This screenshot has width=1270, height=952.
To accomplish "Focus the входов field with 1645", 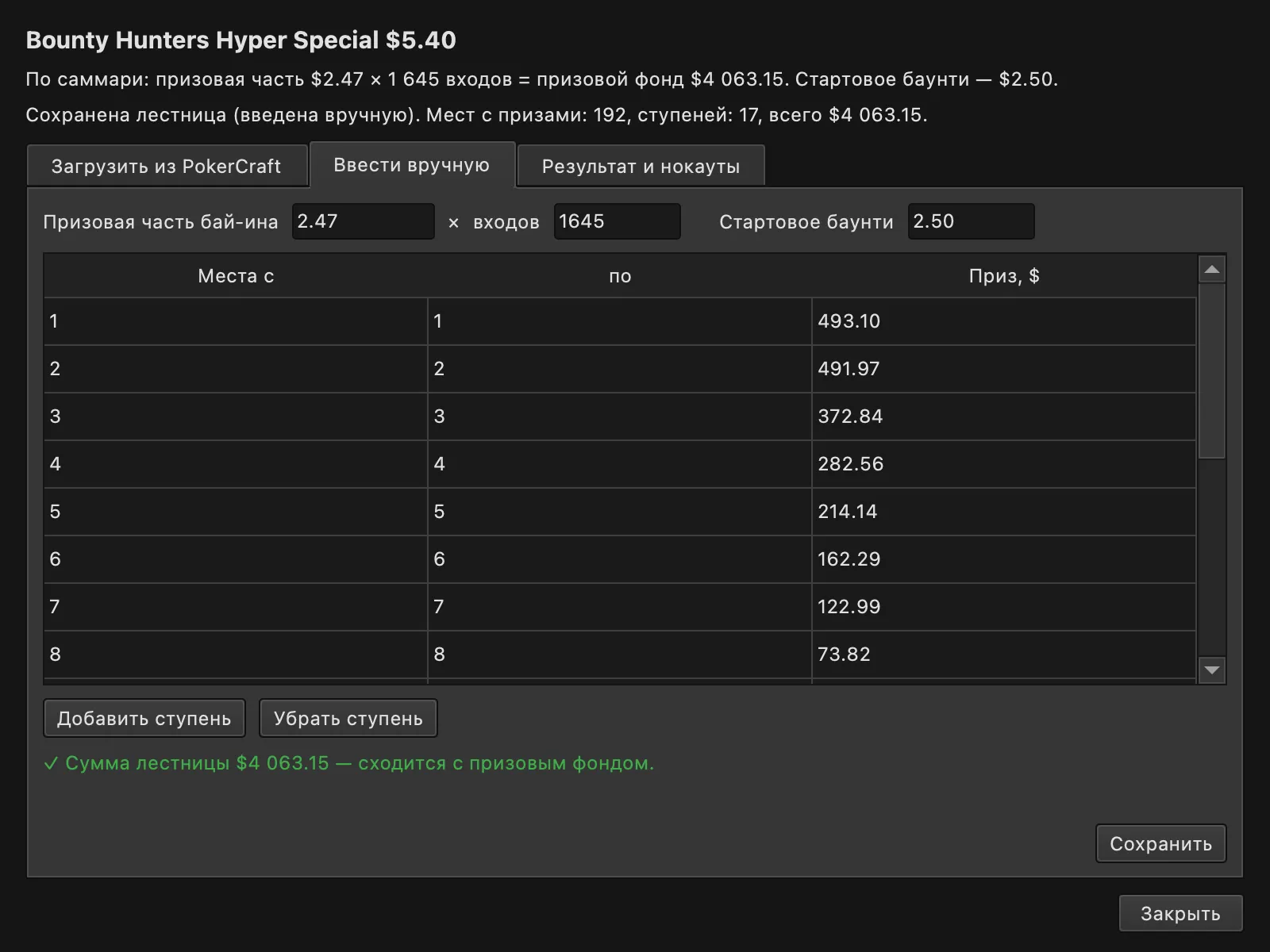I will pyautogui.click(x=617, y=221).
